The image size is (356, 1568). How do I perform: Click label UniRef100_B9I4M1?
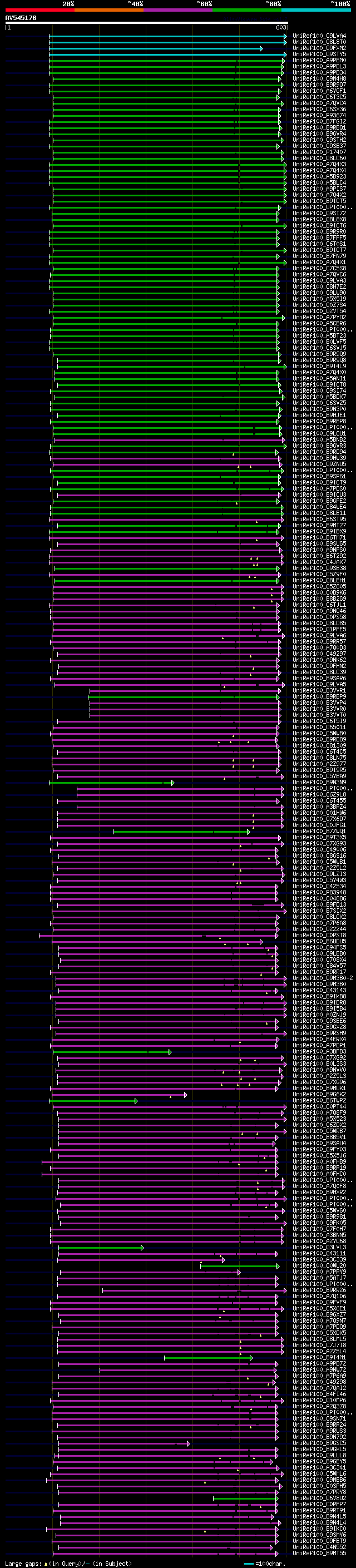click(319, 1358)
